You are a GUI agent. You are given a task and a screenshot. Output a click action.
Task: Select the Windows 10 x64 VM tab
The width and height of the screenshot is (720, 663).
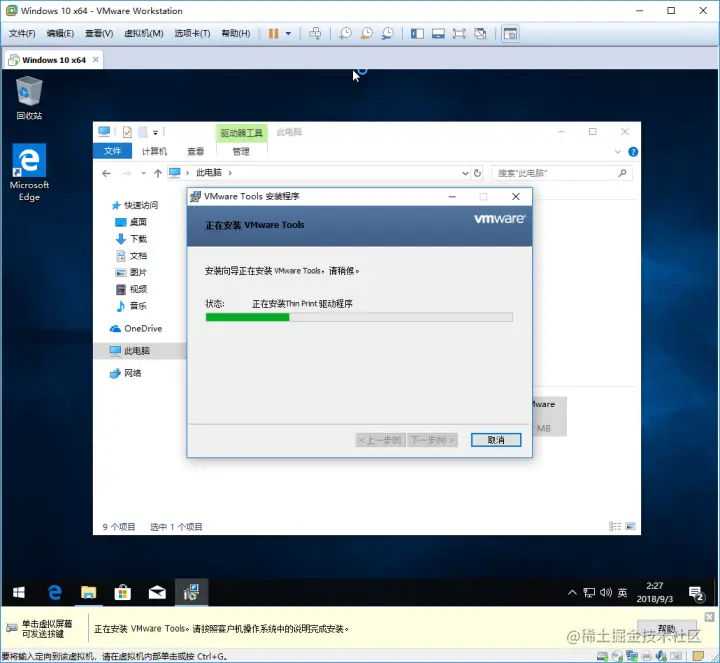click(54, 60)
